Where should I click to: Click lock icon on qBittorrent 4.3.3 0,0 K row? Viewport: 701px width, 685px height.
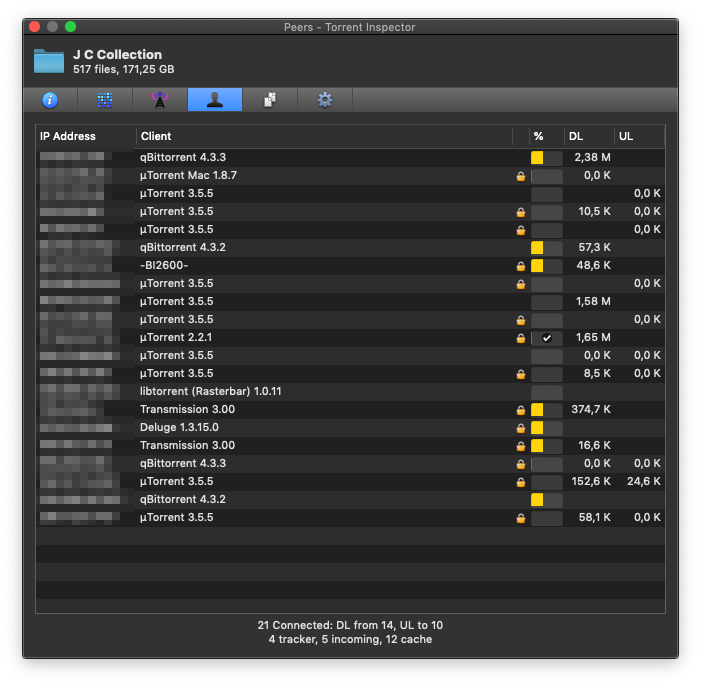coord(520,464)
